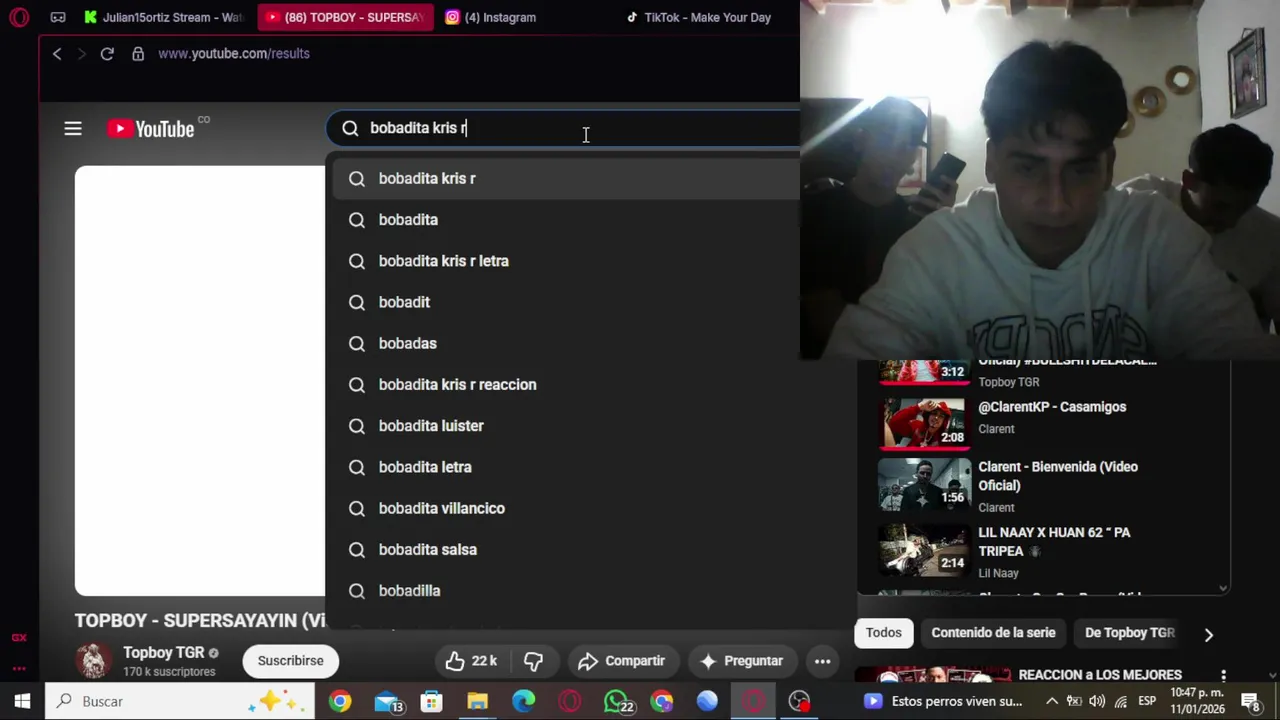Open the GX Corner sidebar icon
This screenshot has height=720, width=1280.
[19, 638]
